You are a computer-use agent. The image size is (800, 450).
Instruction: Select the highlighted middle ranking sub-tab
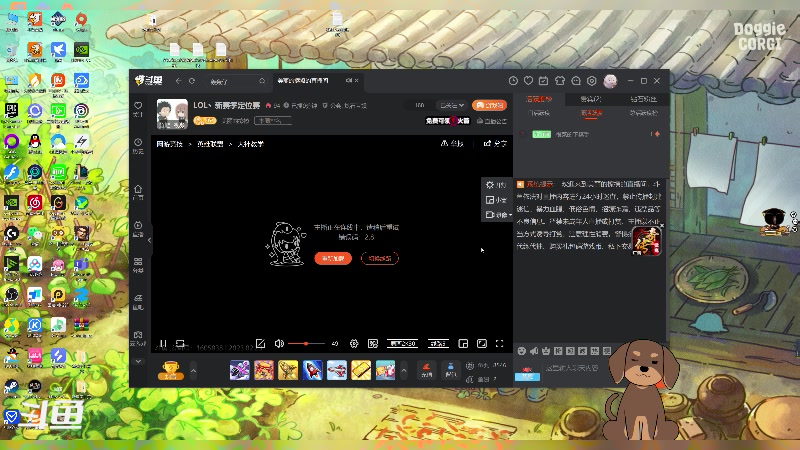point(591,113)
